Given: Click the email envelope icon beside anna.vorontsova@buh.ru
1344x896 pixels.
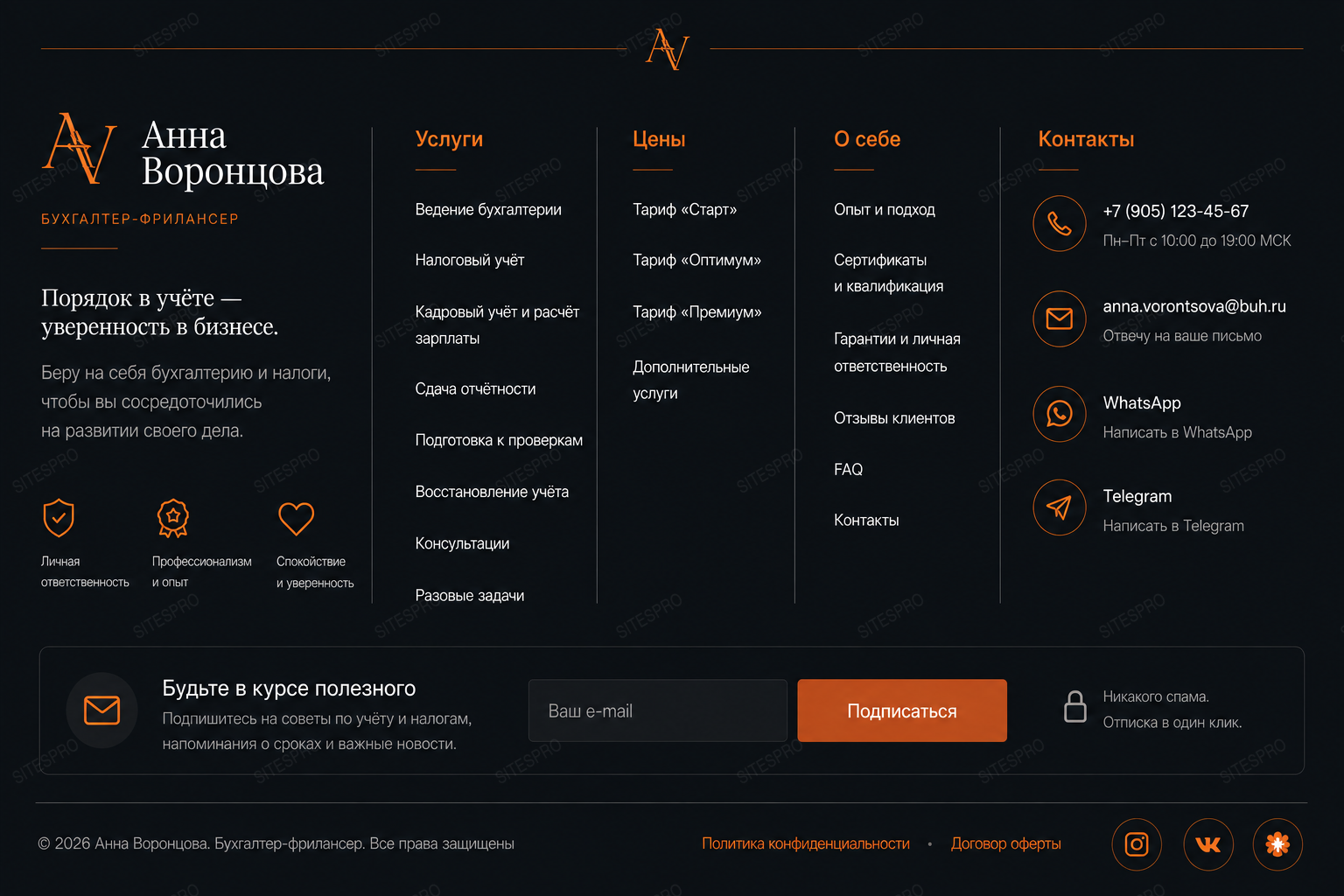Looking at the screenshot, I should coord(1059,318).
